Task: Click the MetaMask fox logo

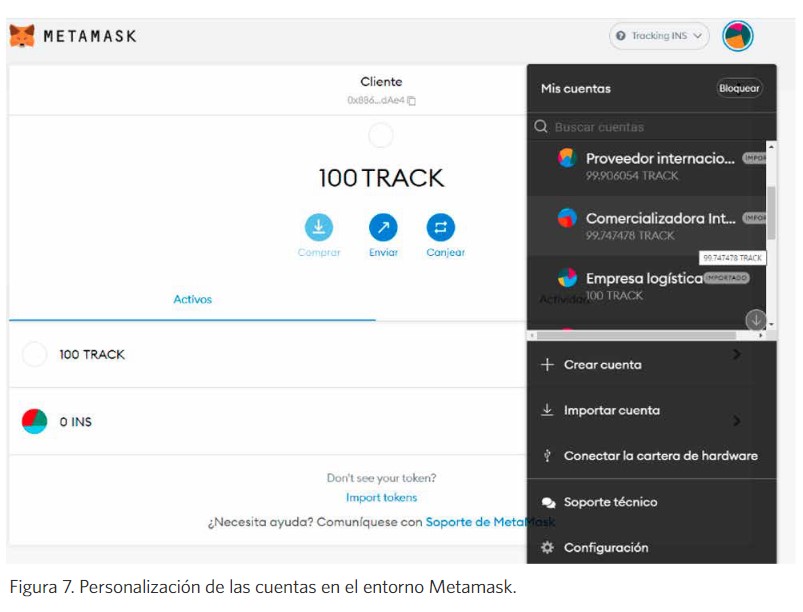Action: point(22,36)
